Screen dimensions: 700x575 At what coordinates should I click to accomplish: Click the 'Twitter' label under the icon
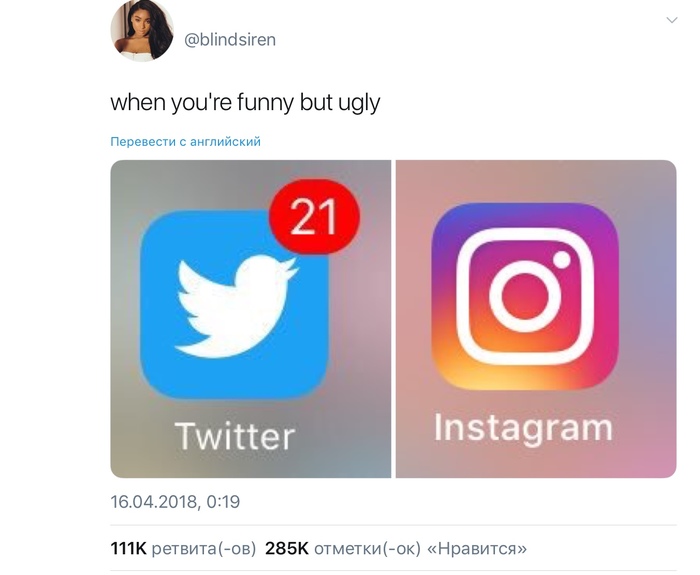point(235,436)
